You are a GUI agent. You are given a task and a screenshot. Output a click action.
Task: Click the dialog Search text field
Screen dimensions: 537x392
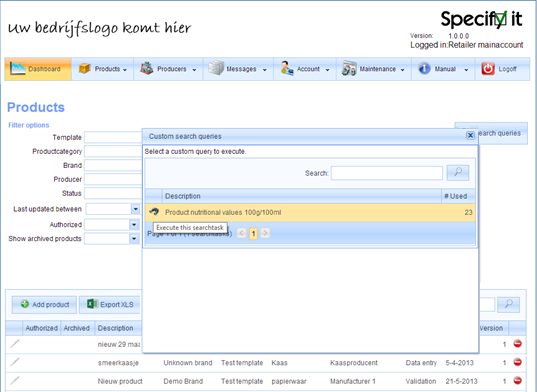click(387, 173)
